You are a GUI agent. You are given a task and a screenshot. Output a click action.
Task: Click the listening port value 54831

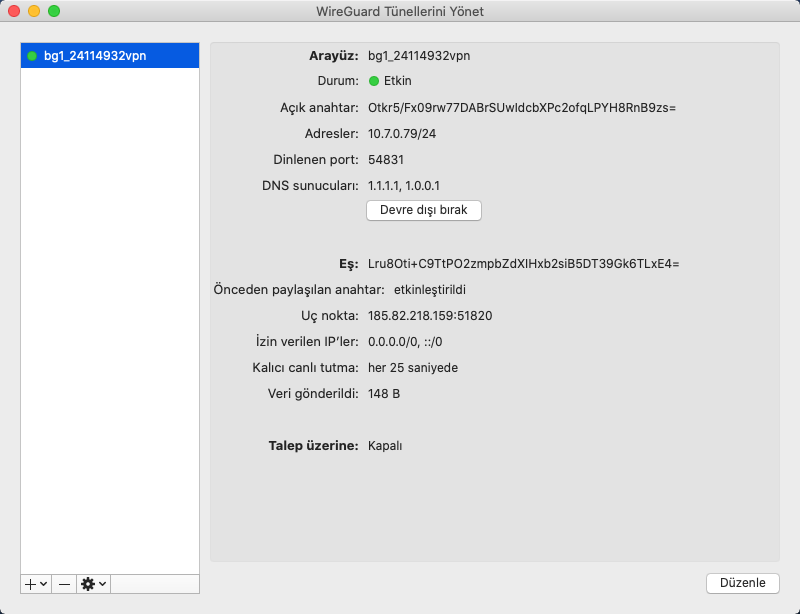coord(386,160)
